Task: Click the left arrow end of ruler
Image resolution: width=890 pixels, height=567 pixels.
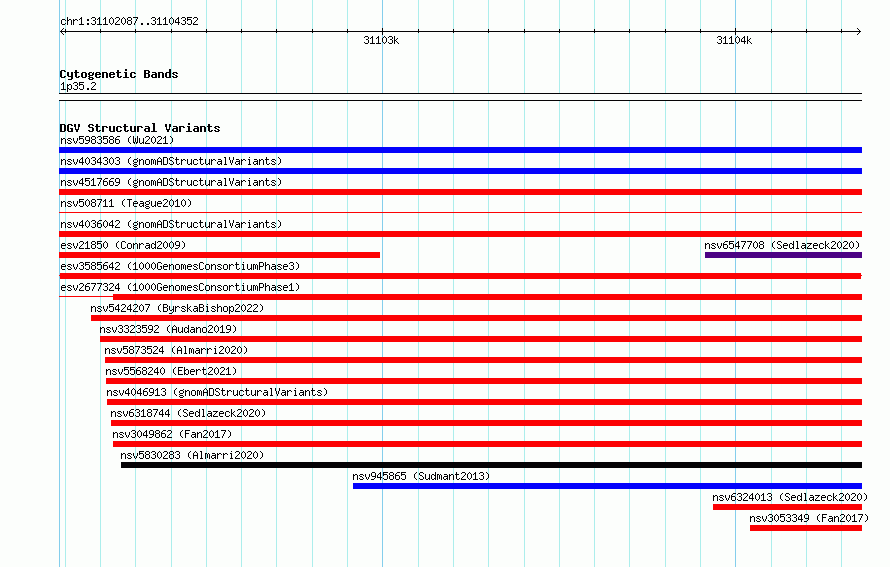Action: pos(62,32)
